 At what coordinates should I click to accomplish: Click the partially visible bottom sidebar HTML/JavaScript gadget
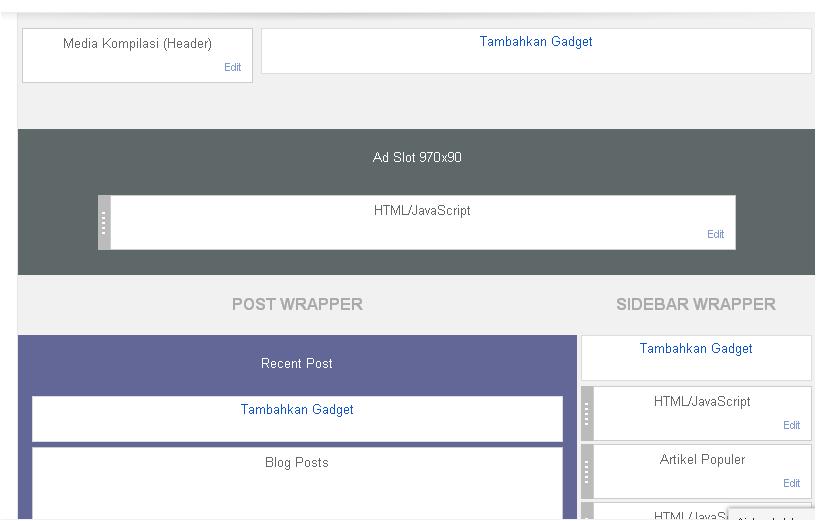point(680,514)
